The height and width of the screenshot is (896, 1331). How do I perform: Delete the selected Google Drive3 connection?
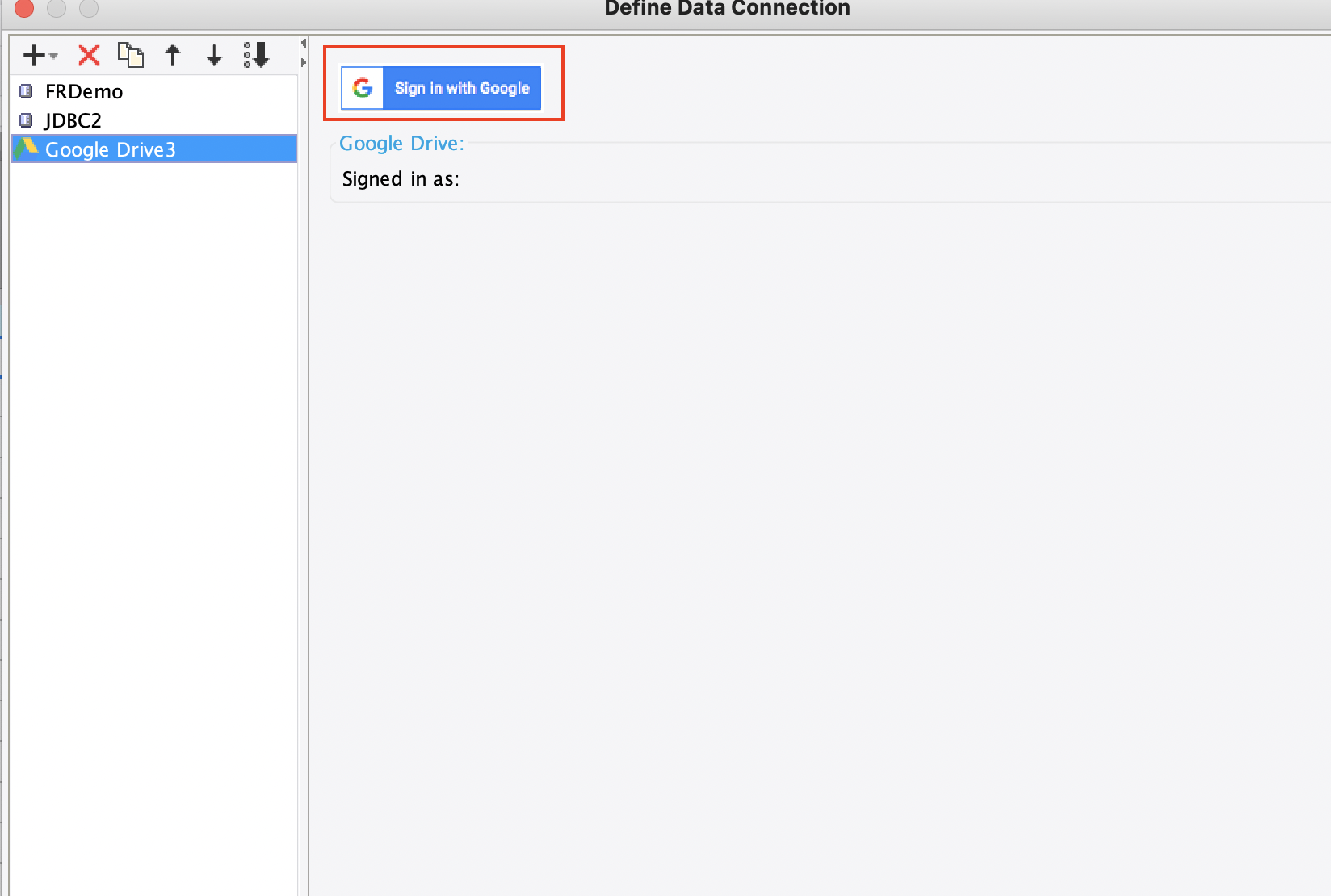[88, 55]
